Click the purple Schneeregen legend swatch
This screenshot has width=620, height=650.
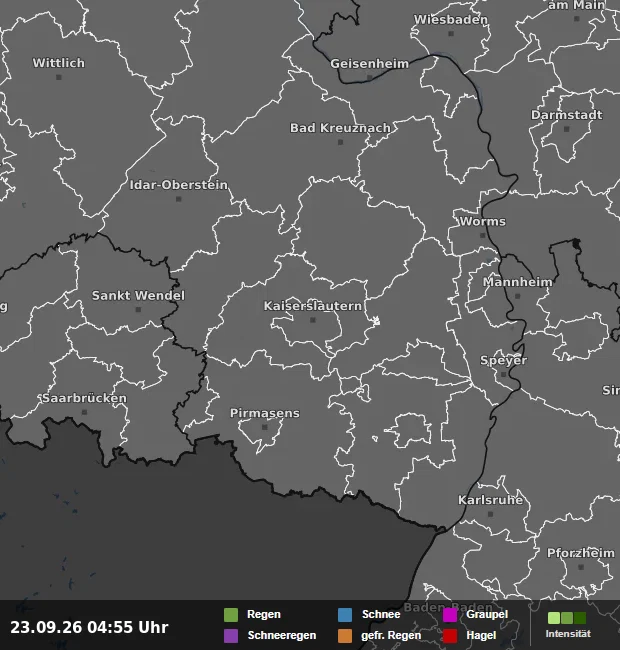(x=231, y=636)
